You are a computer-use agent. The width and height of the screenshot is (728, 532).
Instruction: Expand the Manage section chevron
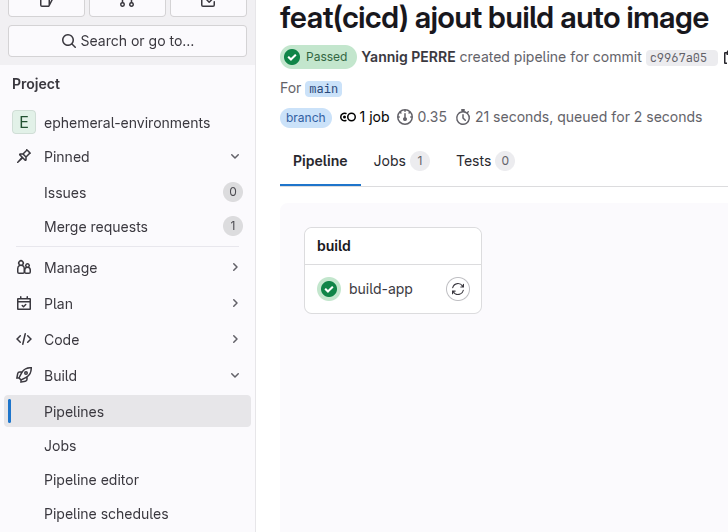point(235,267)
